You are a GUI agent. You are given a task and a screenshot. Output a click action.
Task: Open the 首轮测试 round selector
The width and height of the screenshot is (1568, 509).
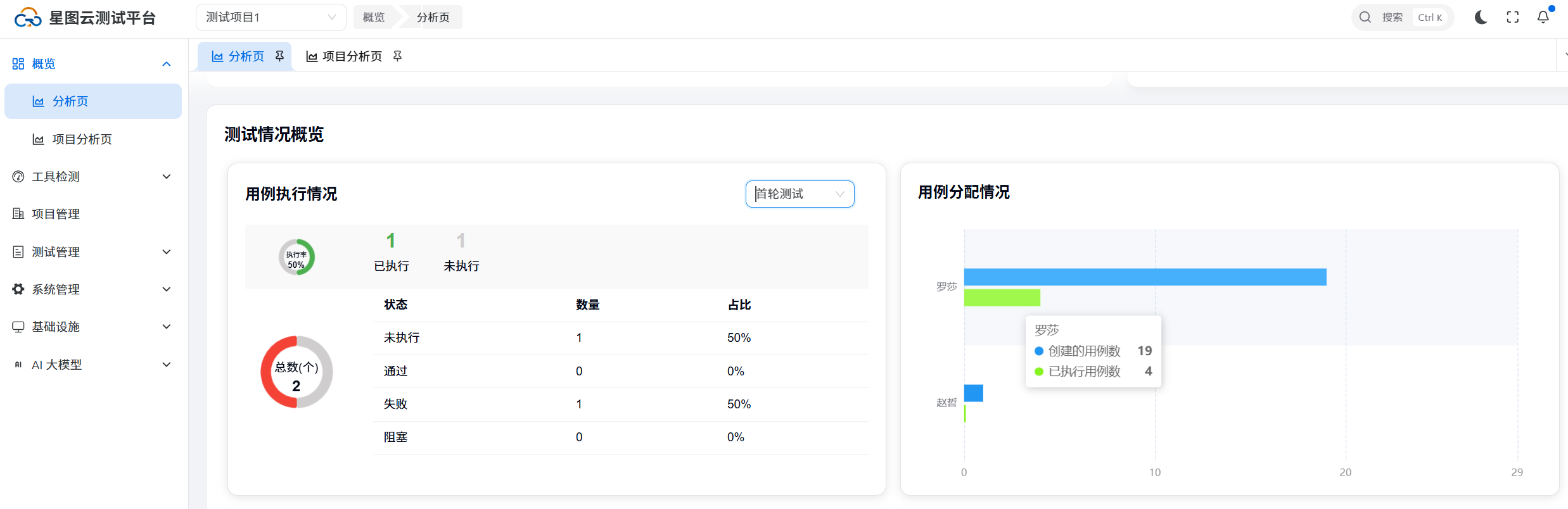point(800,194)
